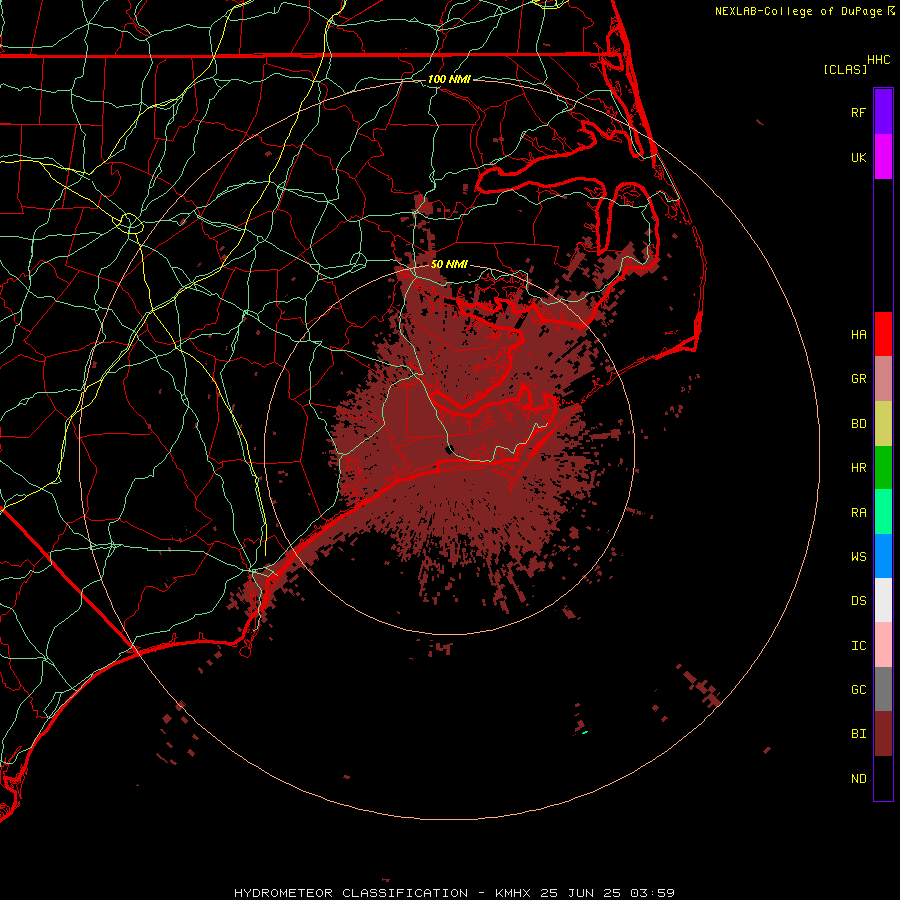Click the 03:59 timestamp
The width and height of the screenshot is (900, 900).
(652, 893)
